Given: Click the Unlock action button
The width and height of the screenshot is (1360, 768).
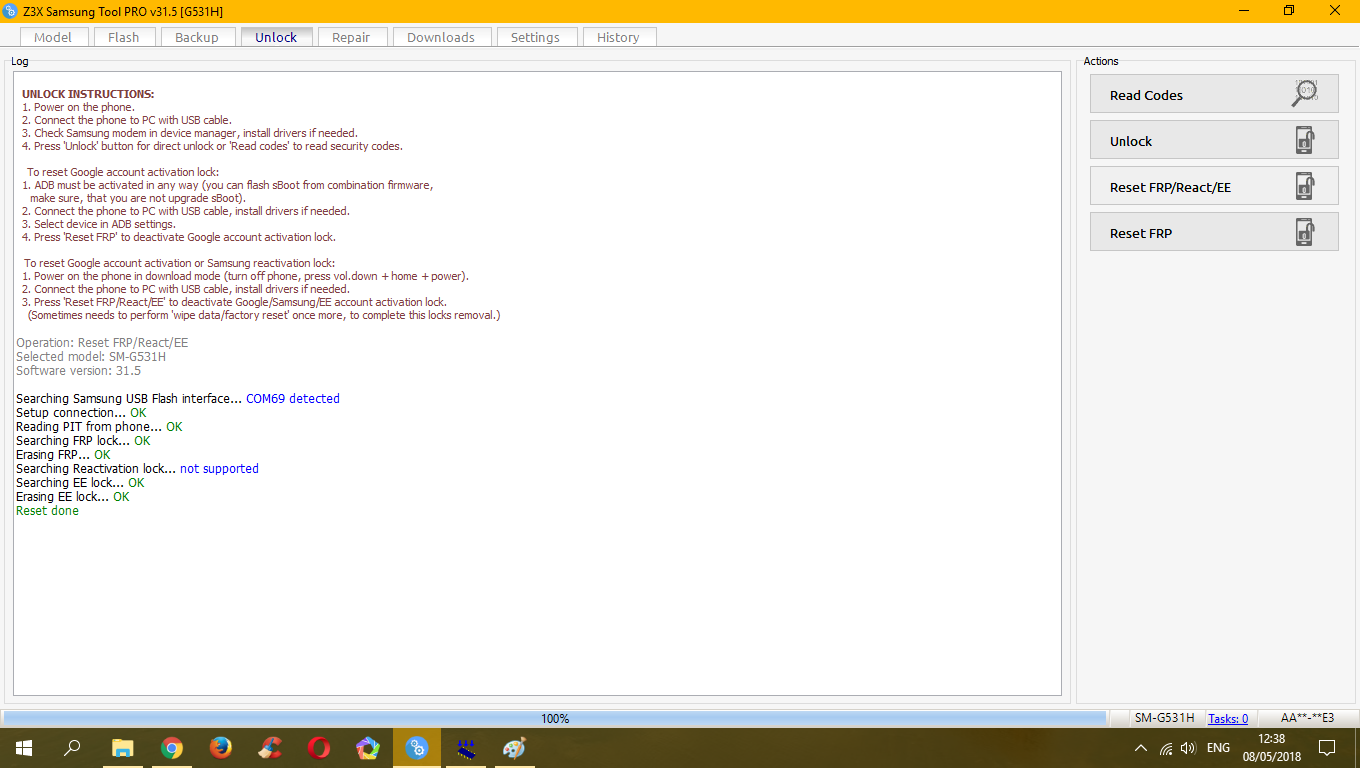Looking at the screenshot, I should [1214, 140].
